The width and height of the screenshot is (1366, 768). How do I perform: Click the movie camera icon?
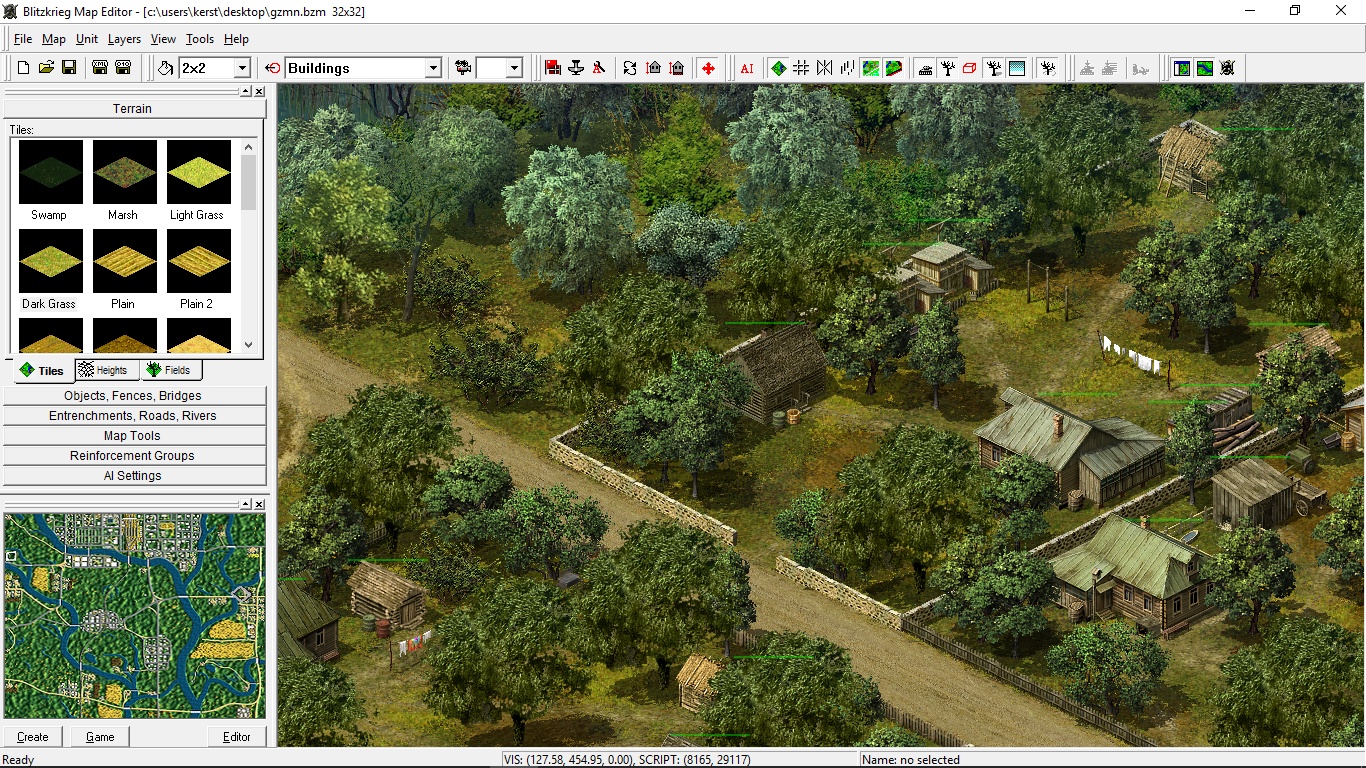tap(463, 68)
